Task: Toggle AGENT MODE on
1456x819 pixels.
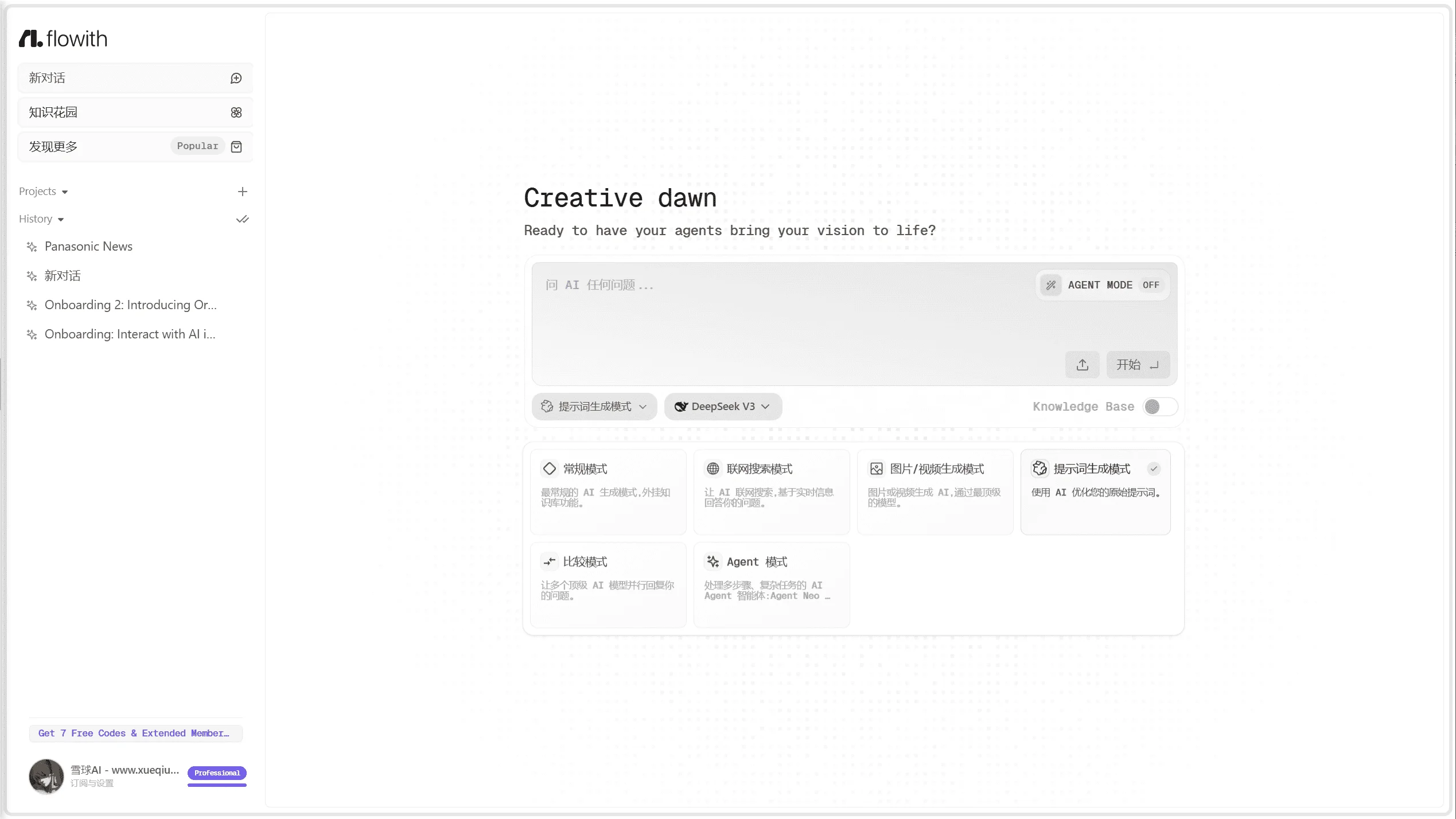Action: pos(1102,285)
